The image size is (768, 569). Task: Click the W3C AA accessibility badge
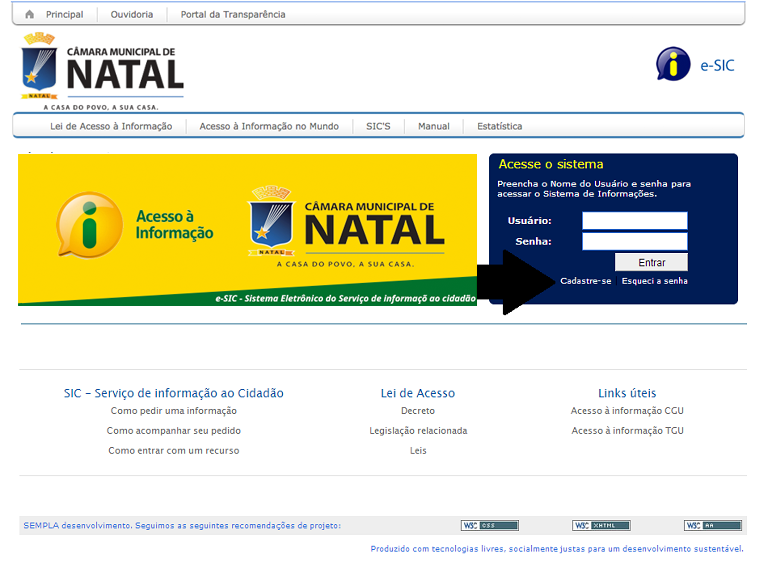coord(713,525)
